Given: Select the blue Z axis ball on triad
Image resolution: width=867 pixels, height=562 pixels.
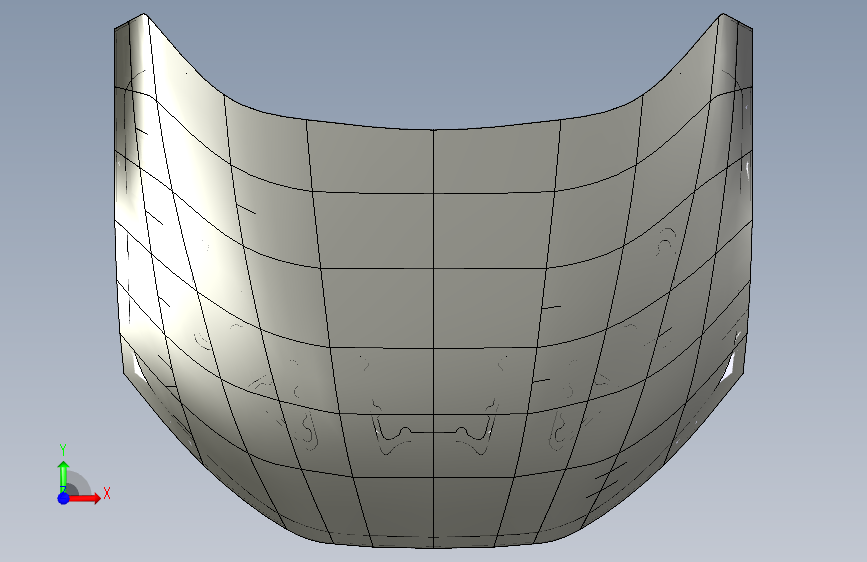Looking at the screenshot, I should pyautogui.click(x=63, y=498).
